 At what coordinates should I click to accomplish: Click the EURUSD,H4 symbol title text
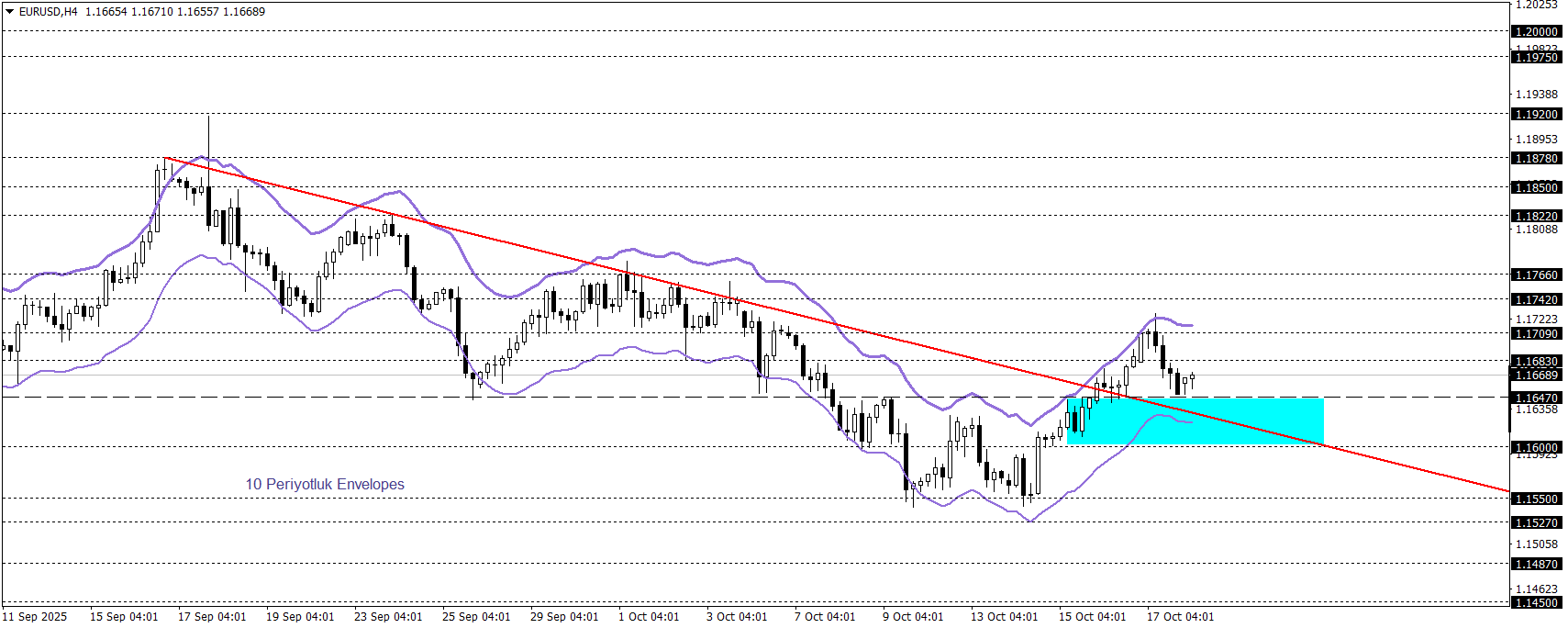coord(49,12)
